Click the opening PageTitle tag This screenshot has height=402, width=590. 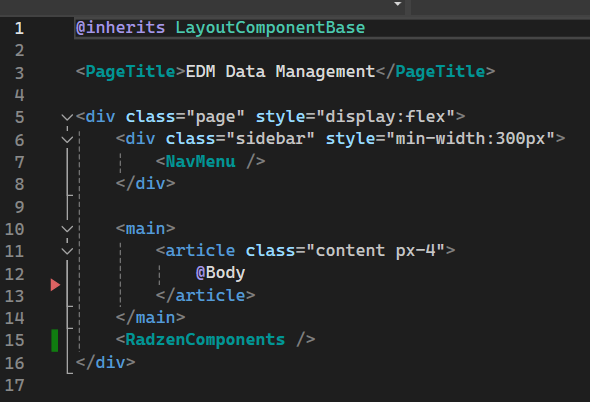click(131, 72)
